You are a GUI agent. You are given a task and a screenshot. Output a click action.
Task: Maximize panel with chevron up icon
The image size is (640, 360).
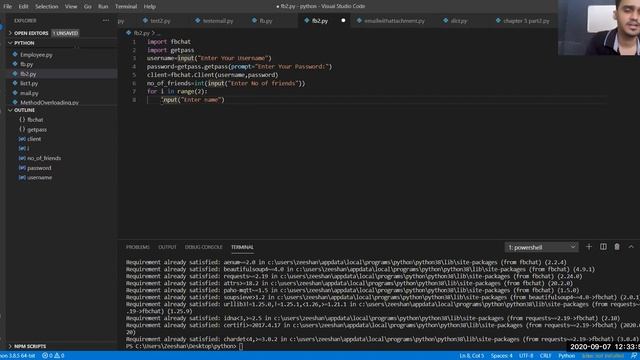pyautogui.click(x=631, y=247)
